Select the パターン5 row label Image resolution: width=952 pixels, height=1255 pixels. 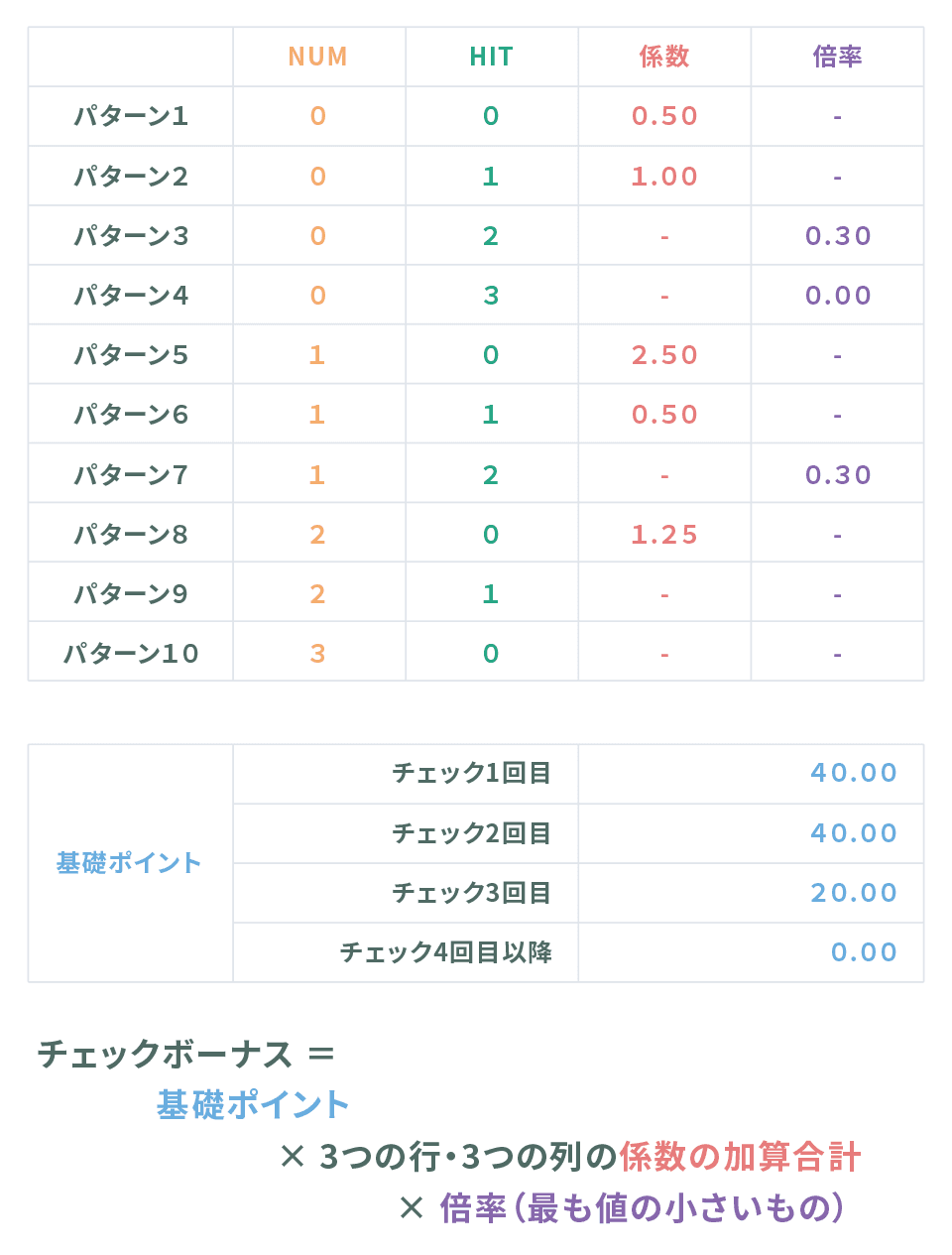[131, 354]
